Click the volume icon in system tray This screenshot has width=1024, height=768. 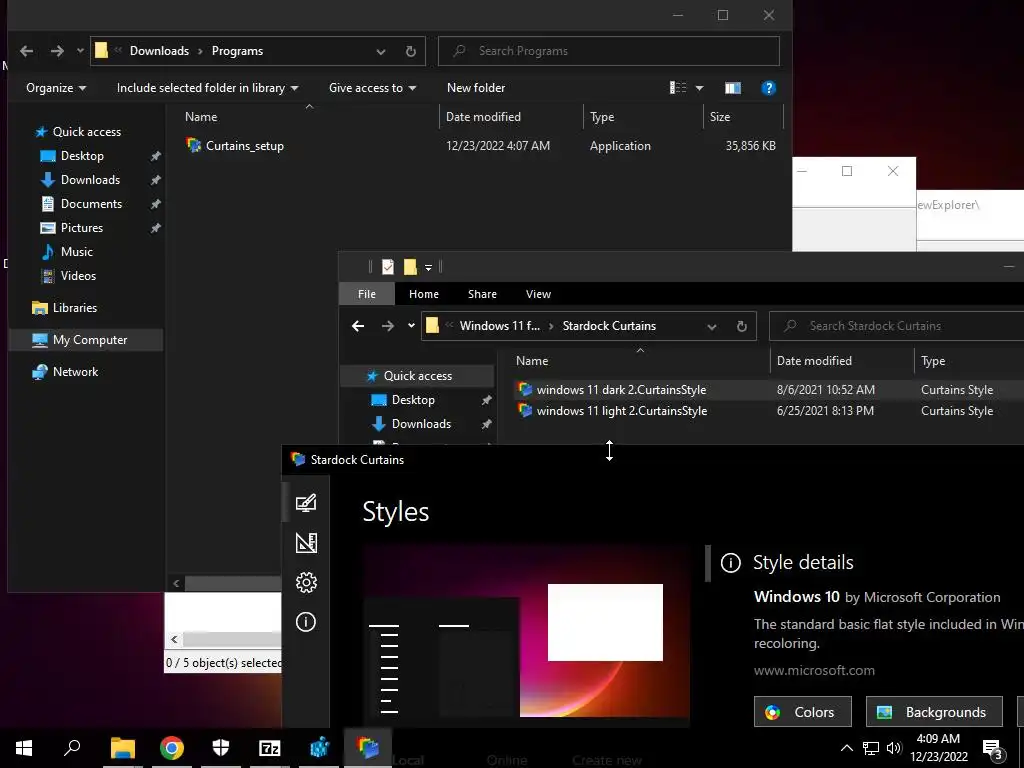click(894, 748)
